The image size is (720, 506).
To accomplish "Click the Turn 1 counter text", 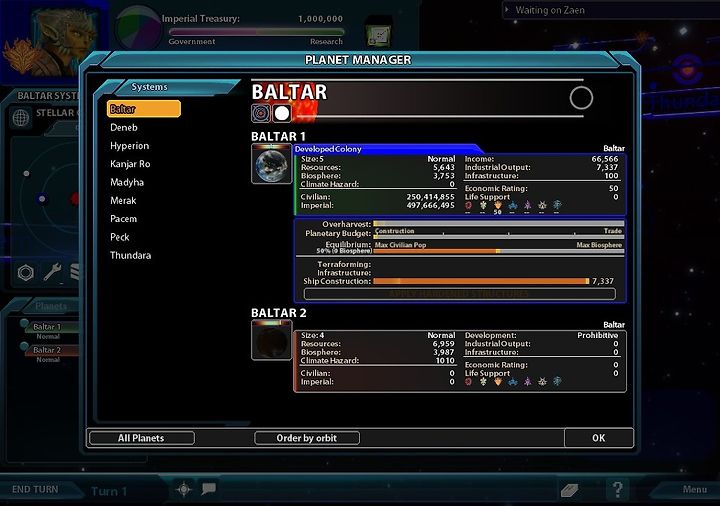I will pyautogui.click(x=109, y=491).
